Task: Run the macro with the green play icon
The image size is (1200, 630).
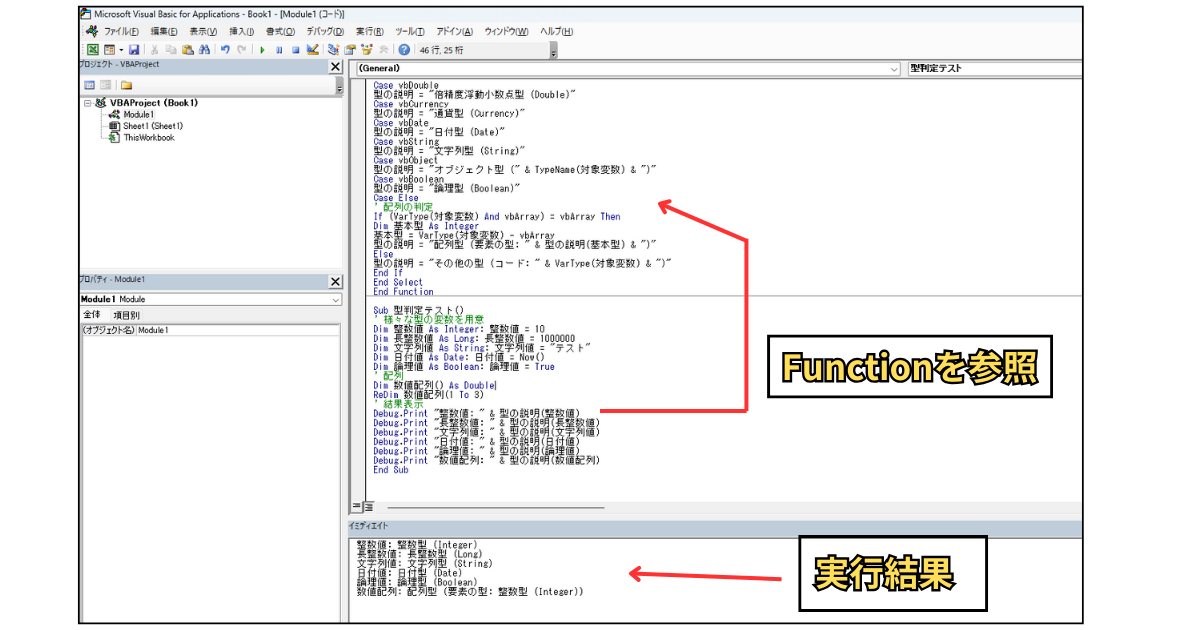Action: [262, 49]
